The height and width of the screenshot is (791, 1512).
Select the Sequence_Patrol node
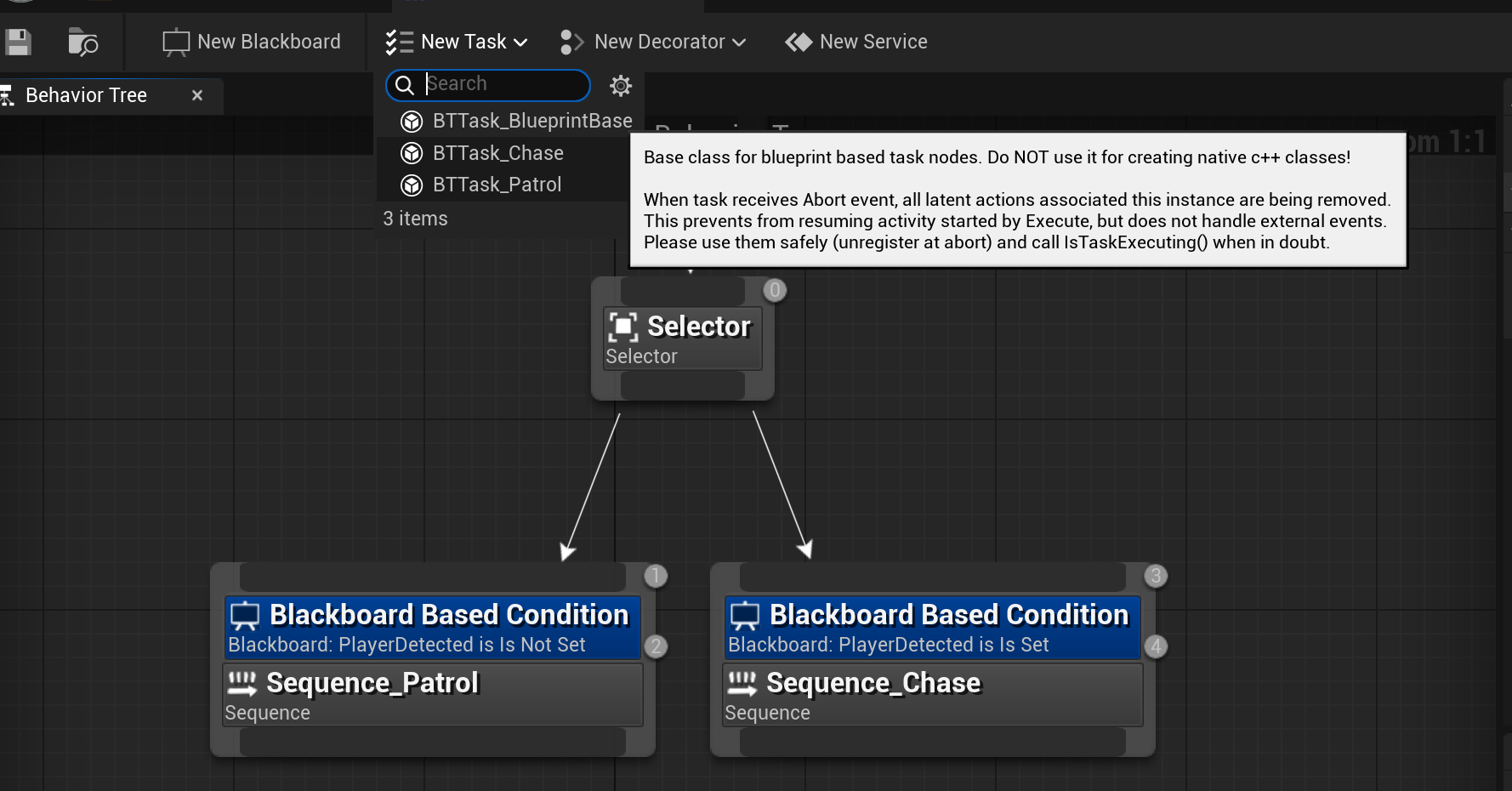tap(433, 695)
